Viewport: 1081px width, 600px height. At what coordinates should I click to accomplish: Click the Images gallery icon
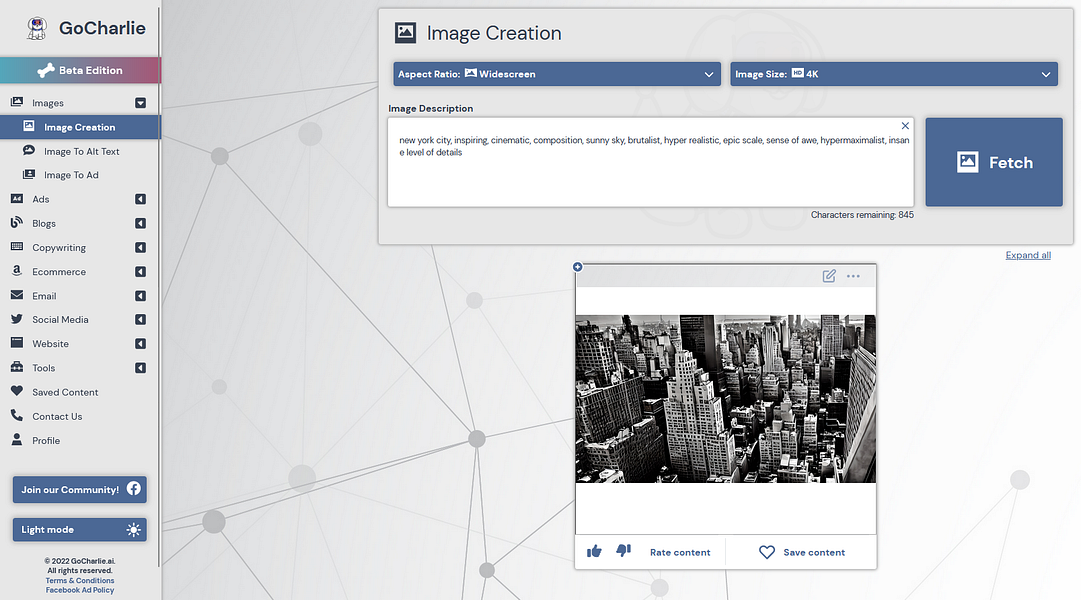coord(17,102)
